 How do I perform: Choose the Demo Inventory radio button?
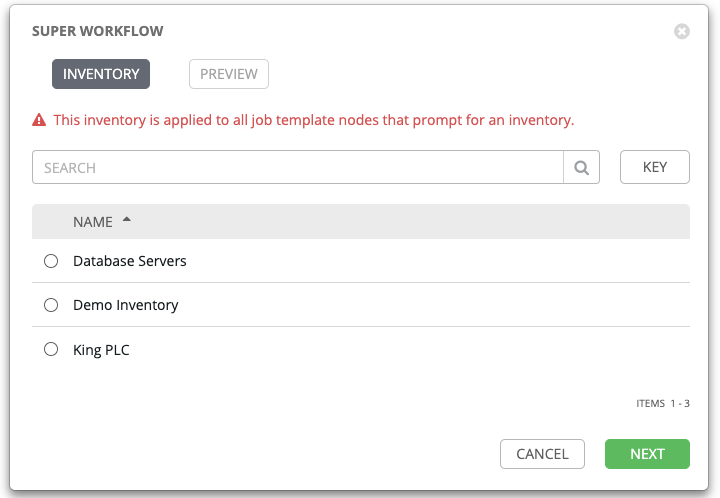pos(51,305)
